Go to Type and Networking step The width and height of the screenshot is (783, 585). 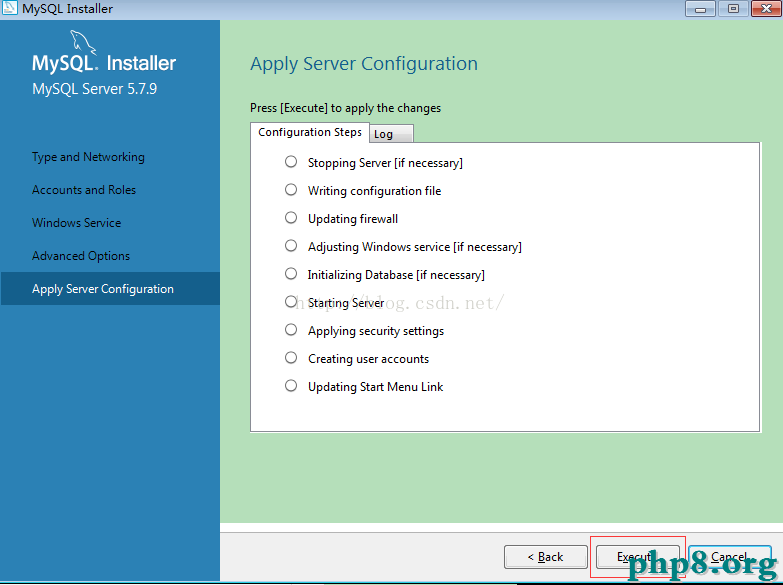pyautogui.click(x=88, y=157)
